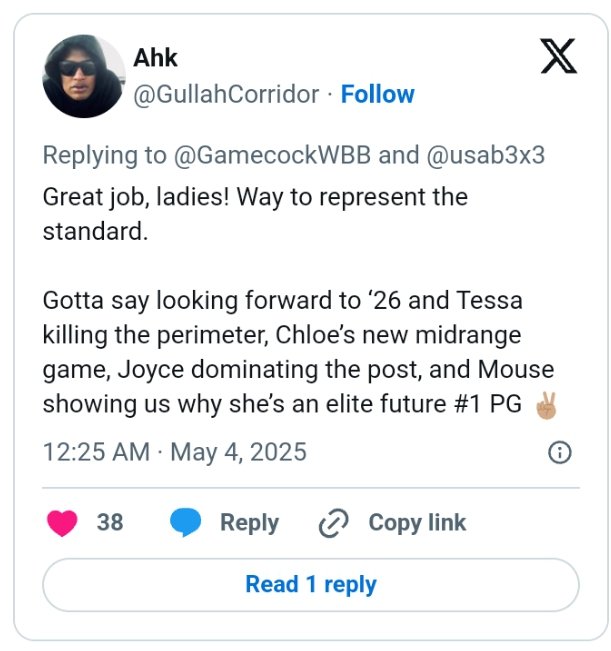Click the 38 likes count

coord(110,522)
